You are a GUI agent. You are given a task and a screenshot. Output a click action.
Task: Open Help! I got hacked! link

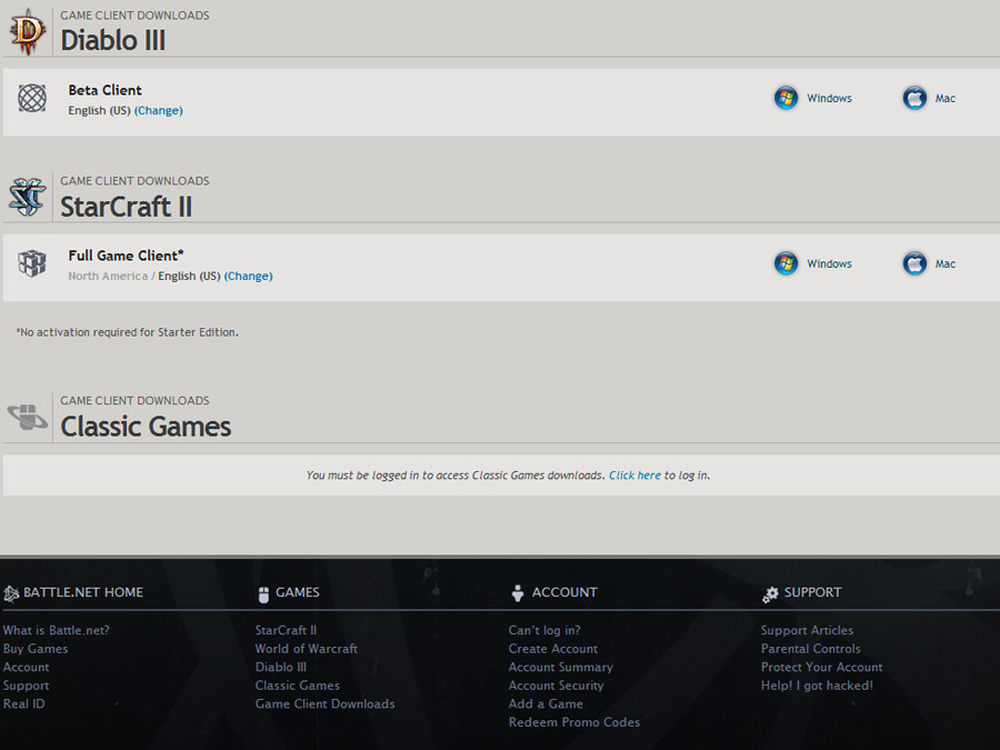coord(816,686)
